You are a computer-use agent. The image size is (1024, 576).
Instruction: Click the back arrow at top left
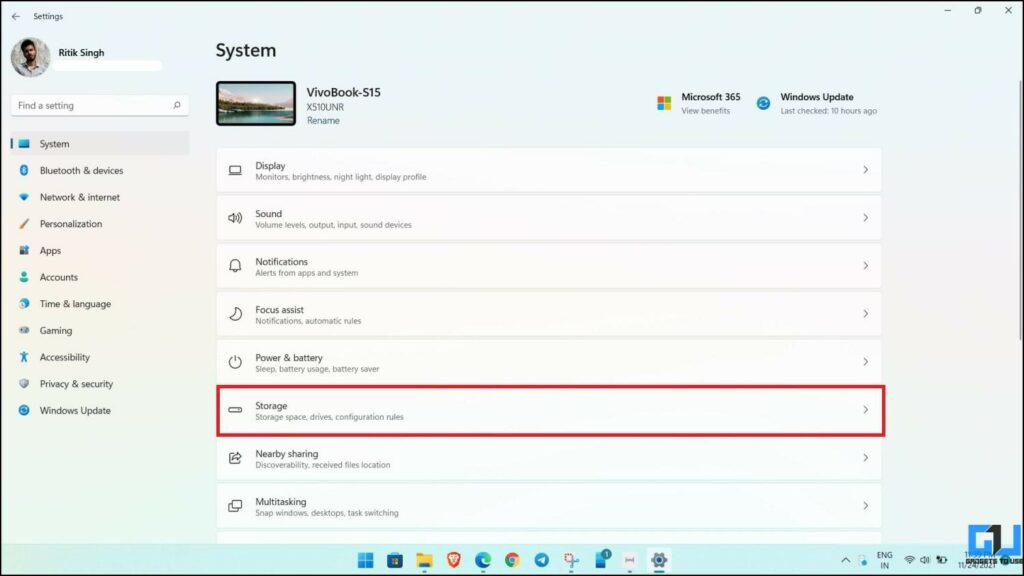(14, 15)
